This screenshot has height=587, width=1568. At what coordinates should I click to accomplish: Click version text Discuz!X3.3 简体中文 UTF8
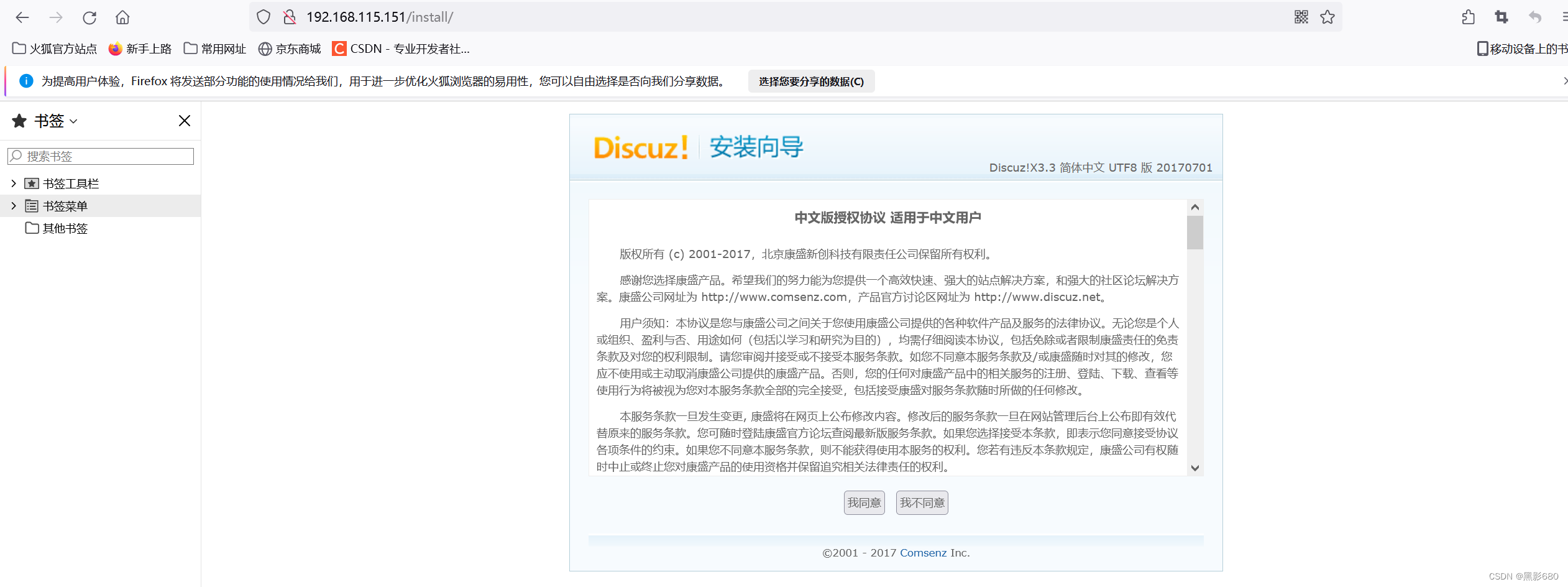coord(1101,167)
